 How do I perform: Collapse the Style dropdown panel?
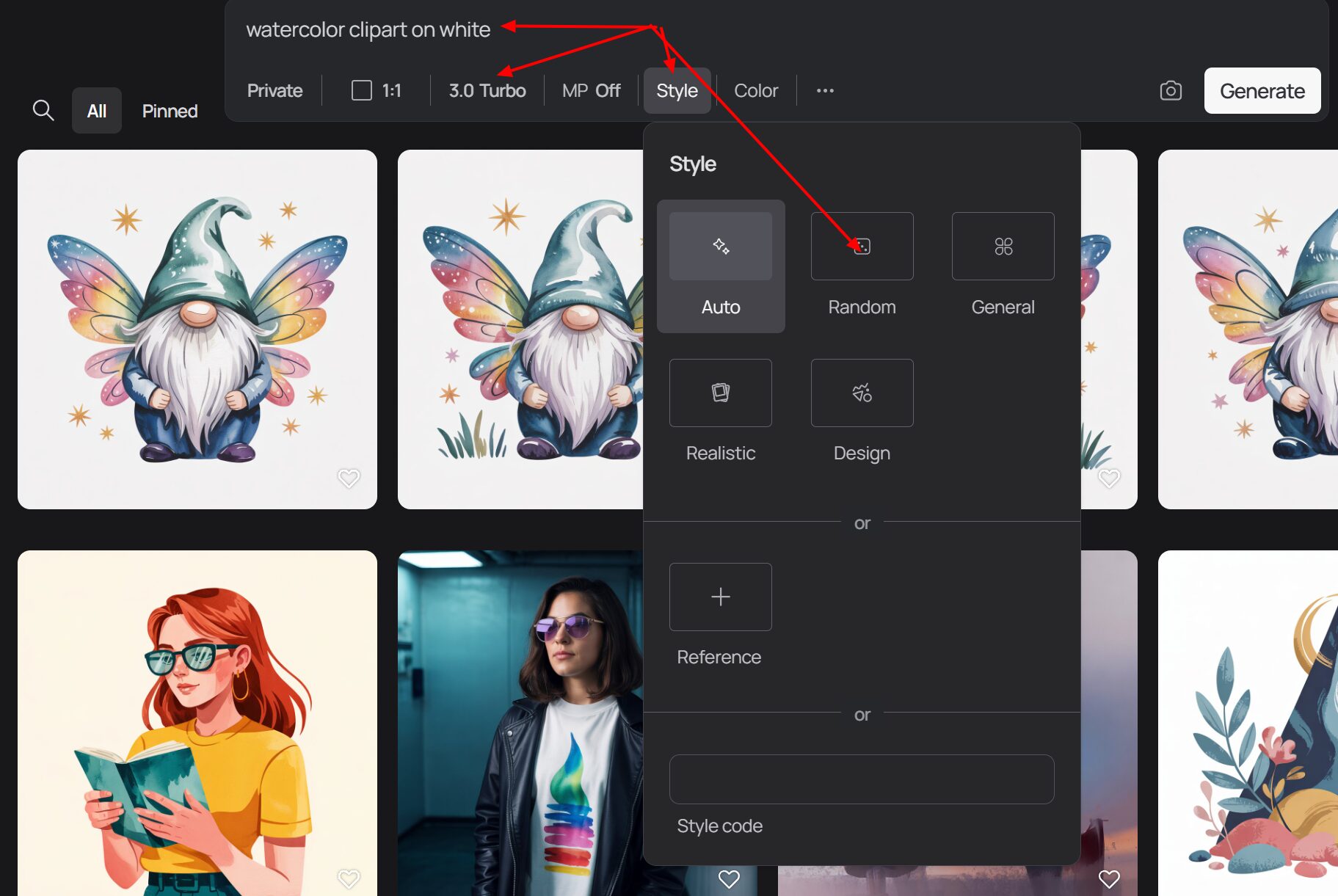(677, 91)
